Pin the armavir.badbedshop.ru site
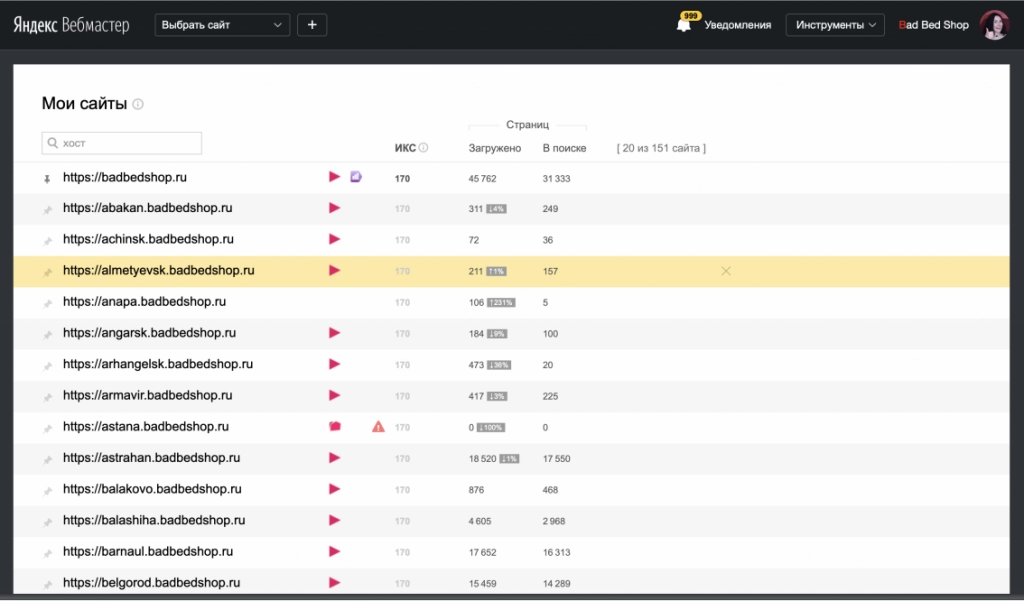The width and height of the screenshot is (1024, 601). tap(47, 397)
